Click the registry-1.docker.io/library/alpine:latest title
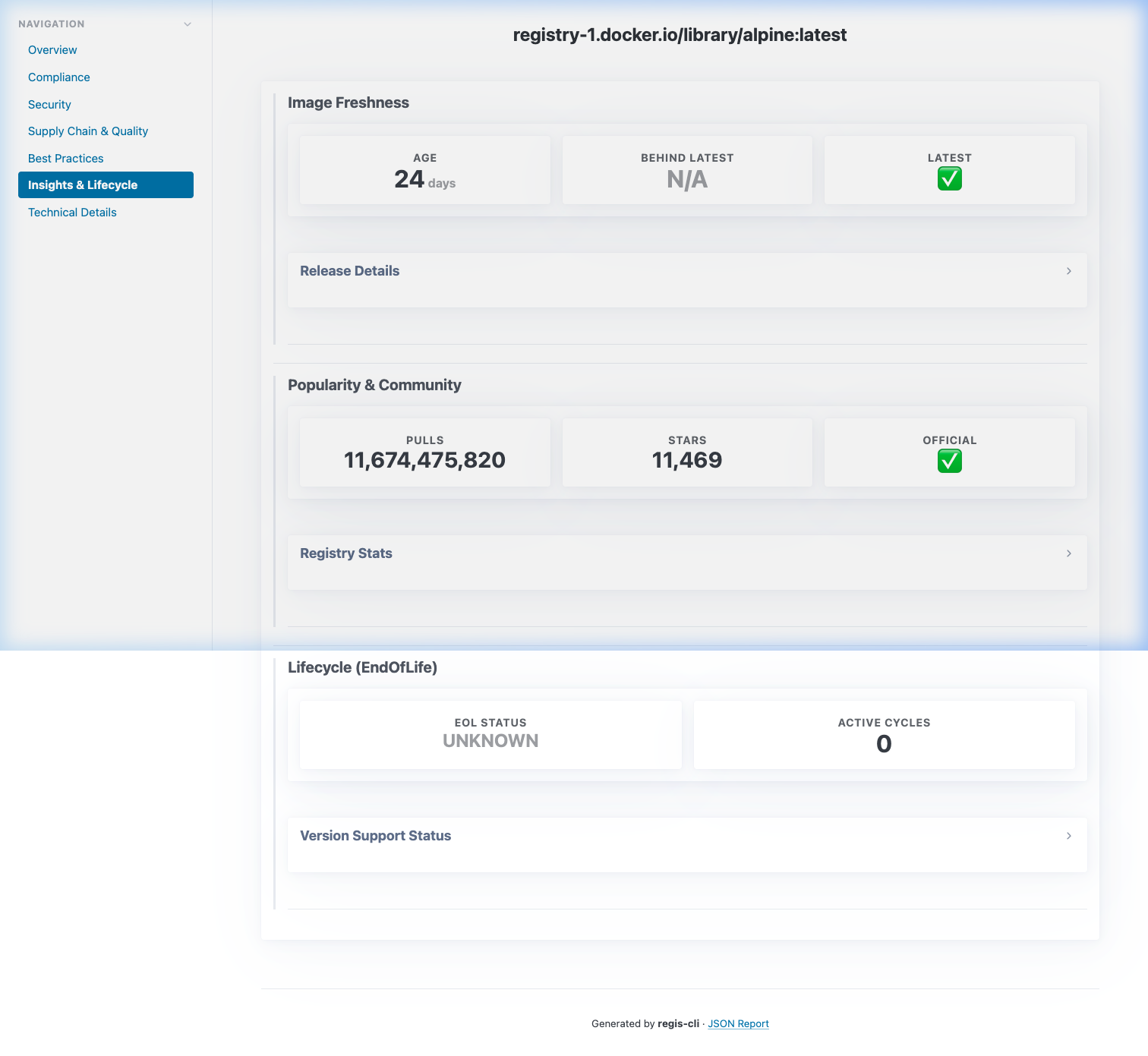Viewport: 1148px width, 1056px height. coord(680,35)
